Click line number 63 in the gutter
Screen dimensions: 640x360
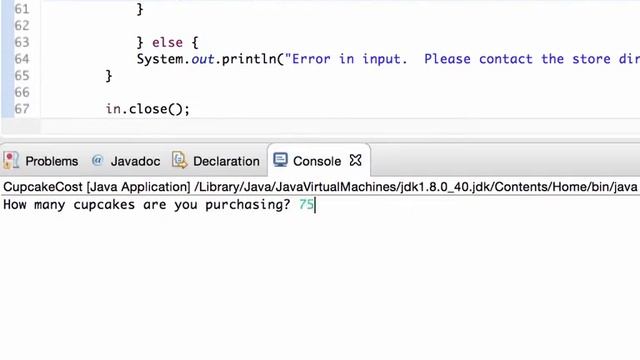22,42
